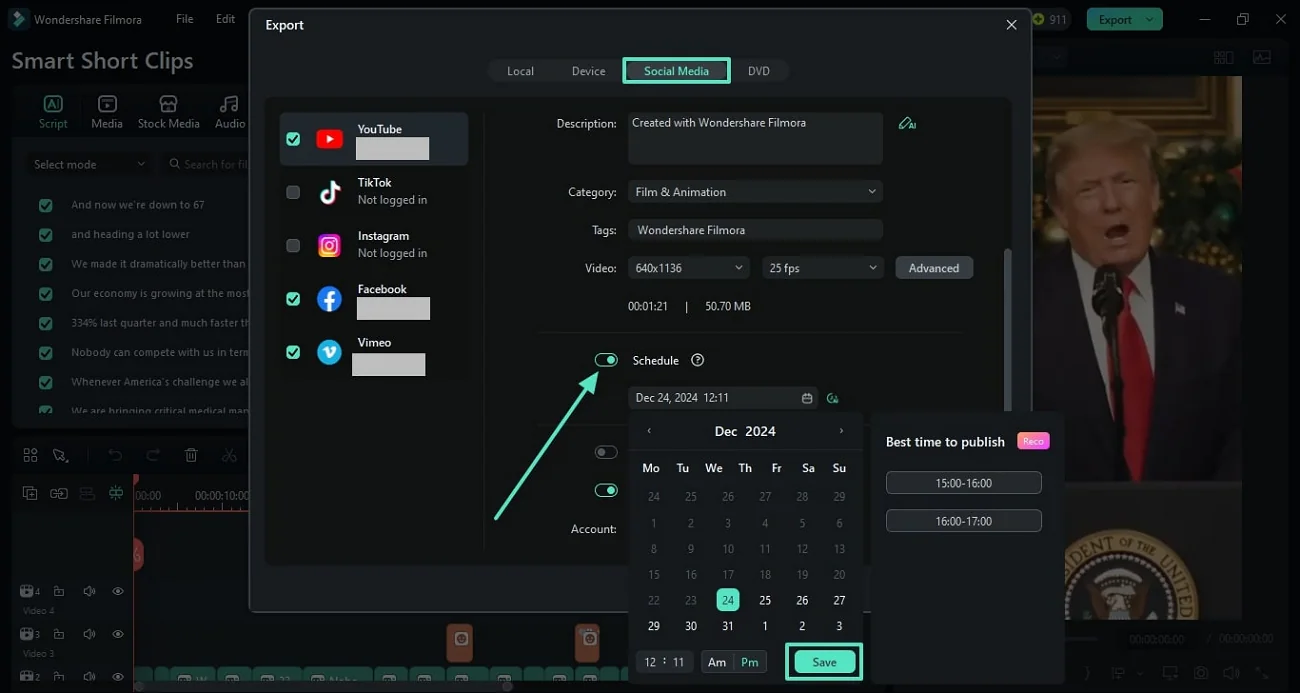The height and width of the screenshot is (693, 1300).
Task: Open Advanced video settings
Action: [x=934, y=268]
